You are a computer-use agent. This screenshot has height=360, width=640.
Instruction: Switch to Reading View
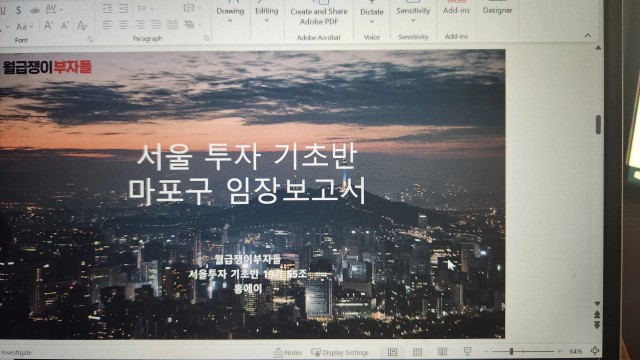pyautogui.click(x=442, y=351)
